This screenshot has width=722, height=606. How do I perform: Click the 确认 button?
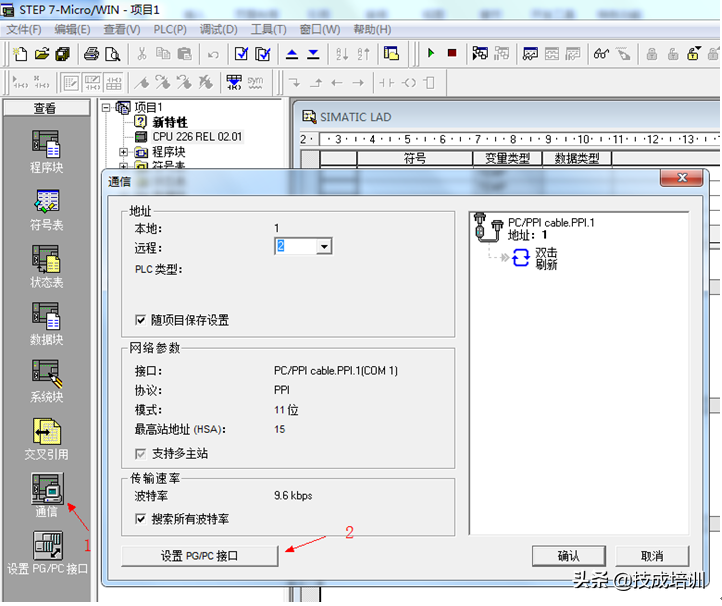tap(568, 556)
